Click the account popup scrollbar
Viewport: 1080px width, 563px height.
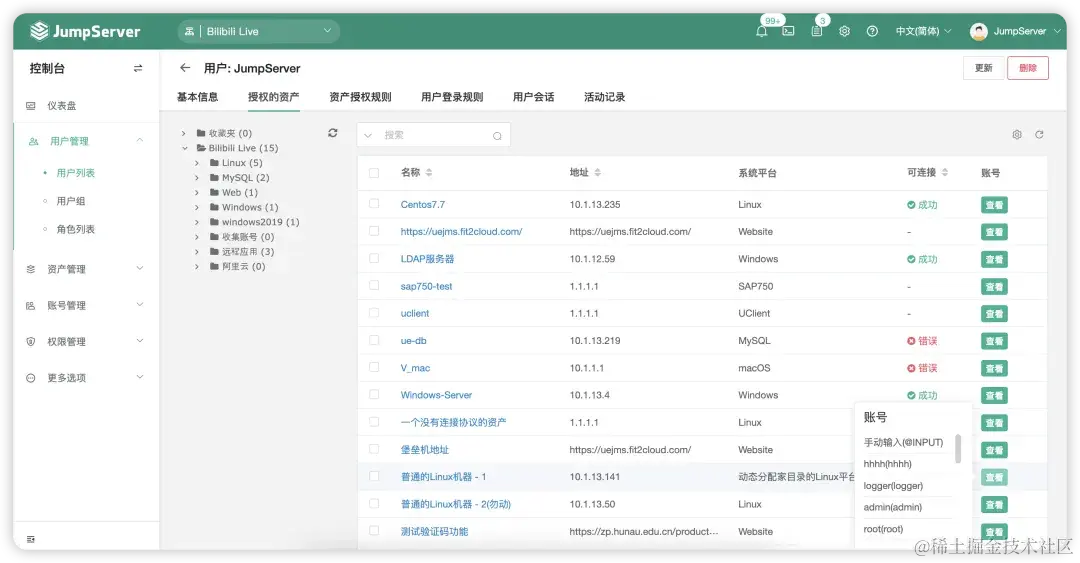click(x=958, y=449)
